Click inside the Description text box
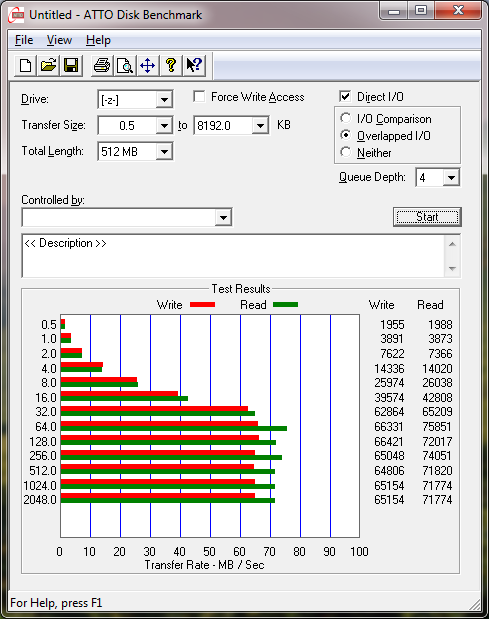The height and width of the screenshot is (619, 489). [234, 256]
